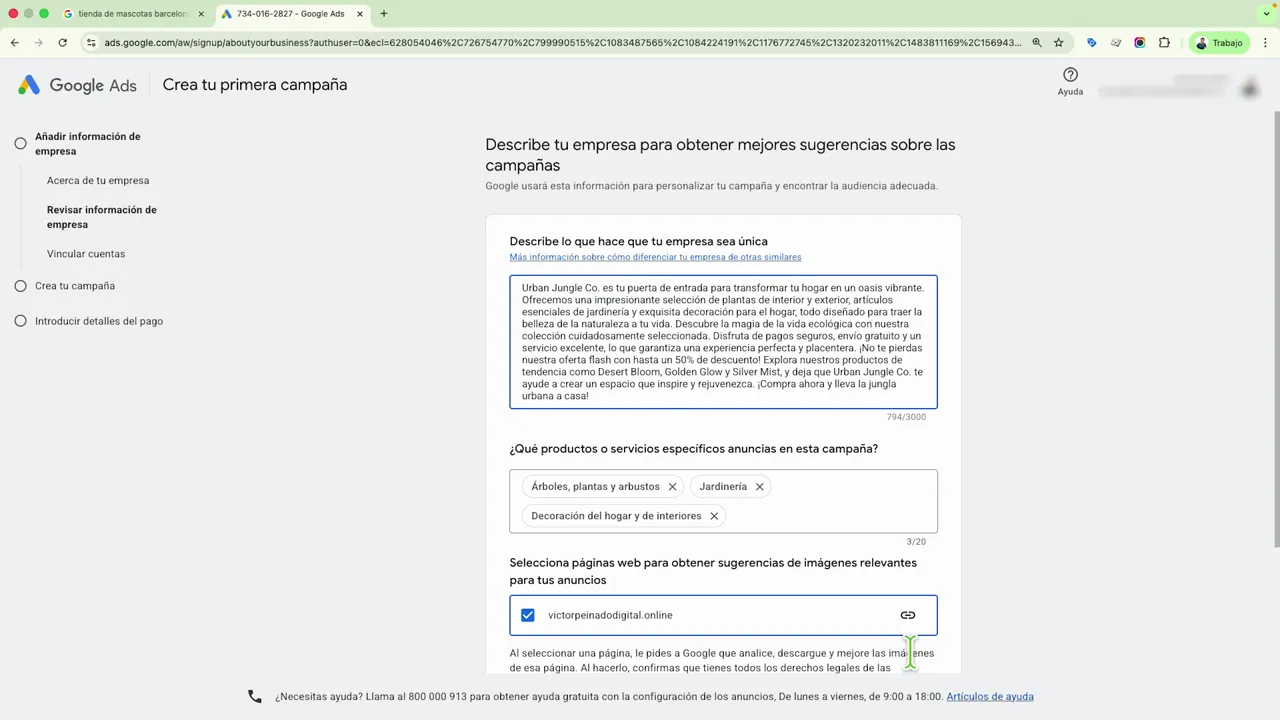This screenshot has width=1280, height=720.
Task: Remove the 'Jardinería' chip
Action: [x=759, y=487]
